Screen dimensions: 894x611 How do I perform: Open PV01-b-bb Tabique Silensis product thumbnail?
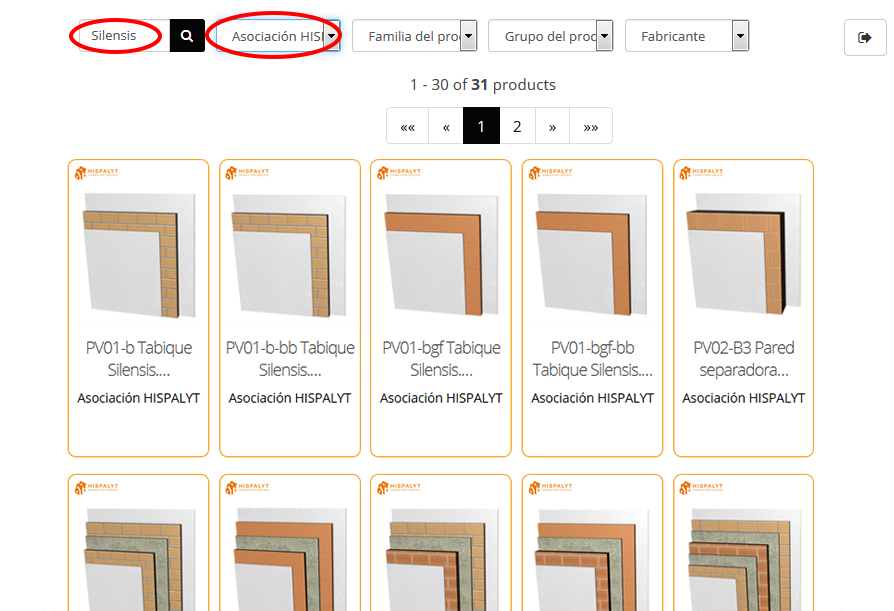pos(290,255)
